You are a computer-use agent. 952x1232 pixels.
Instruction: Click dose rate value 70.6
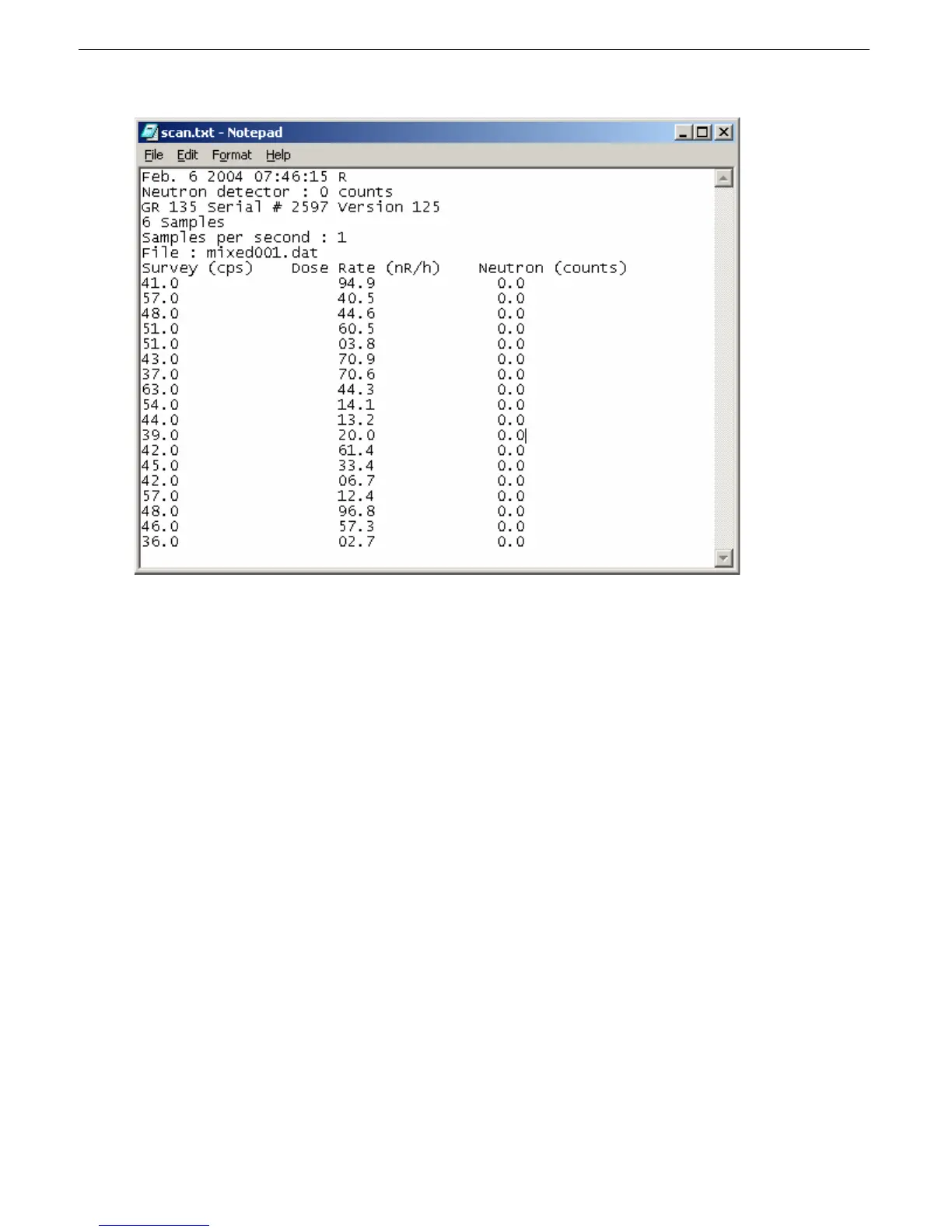point(356,374)
